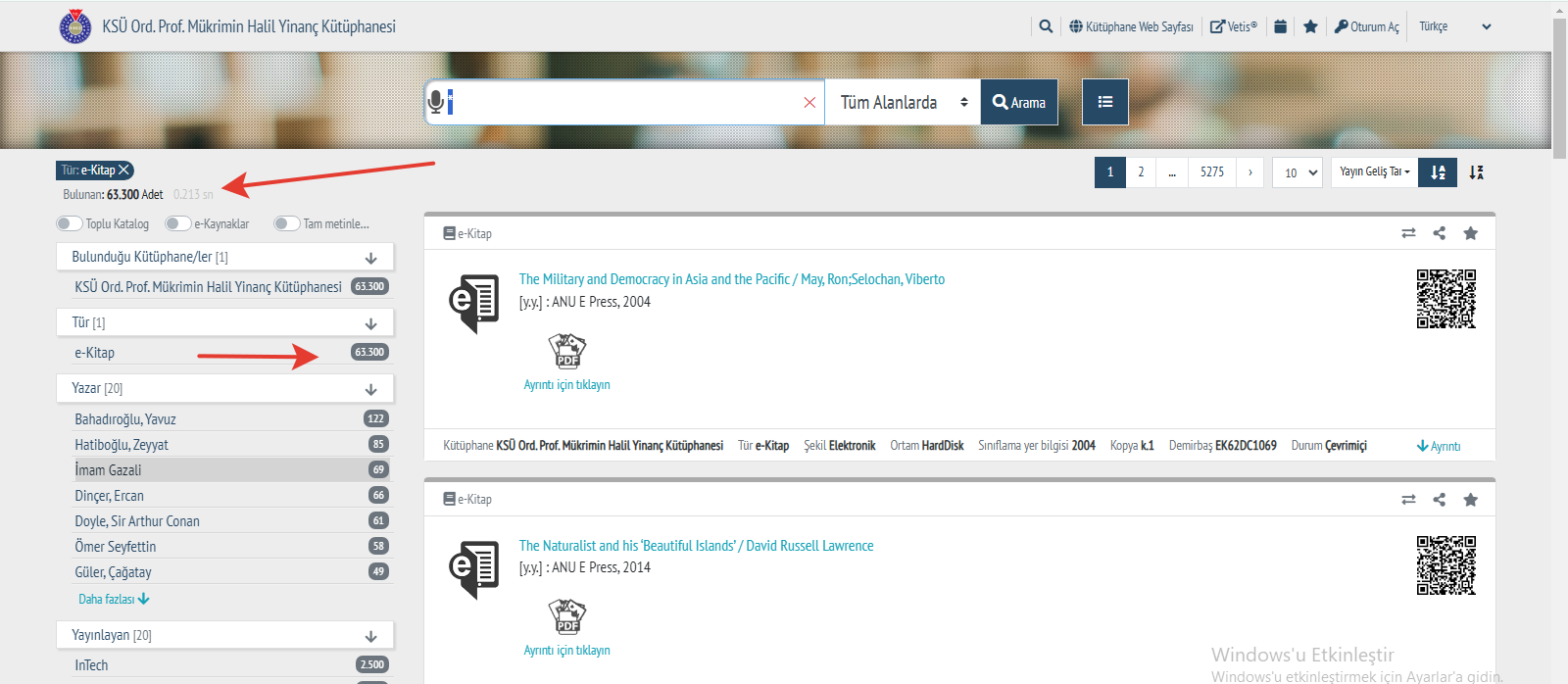Collapse the Yazar filter section
This screenshot has height=684, width=1568.
[x=370, y=389]
